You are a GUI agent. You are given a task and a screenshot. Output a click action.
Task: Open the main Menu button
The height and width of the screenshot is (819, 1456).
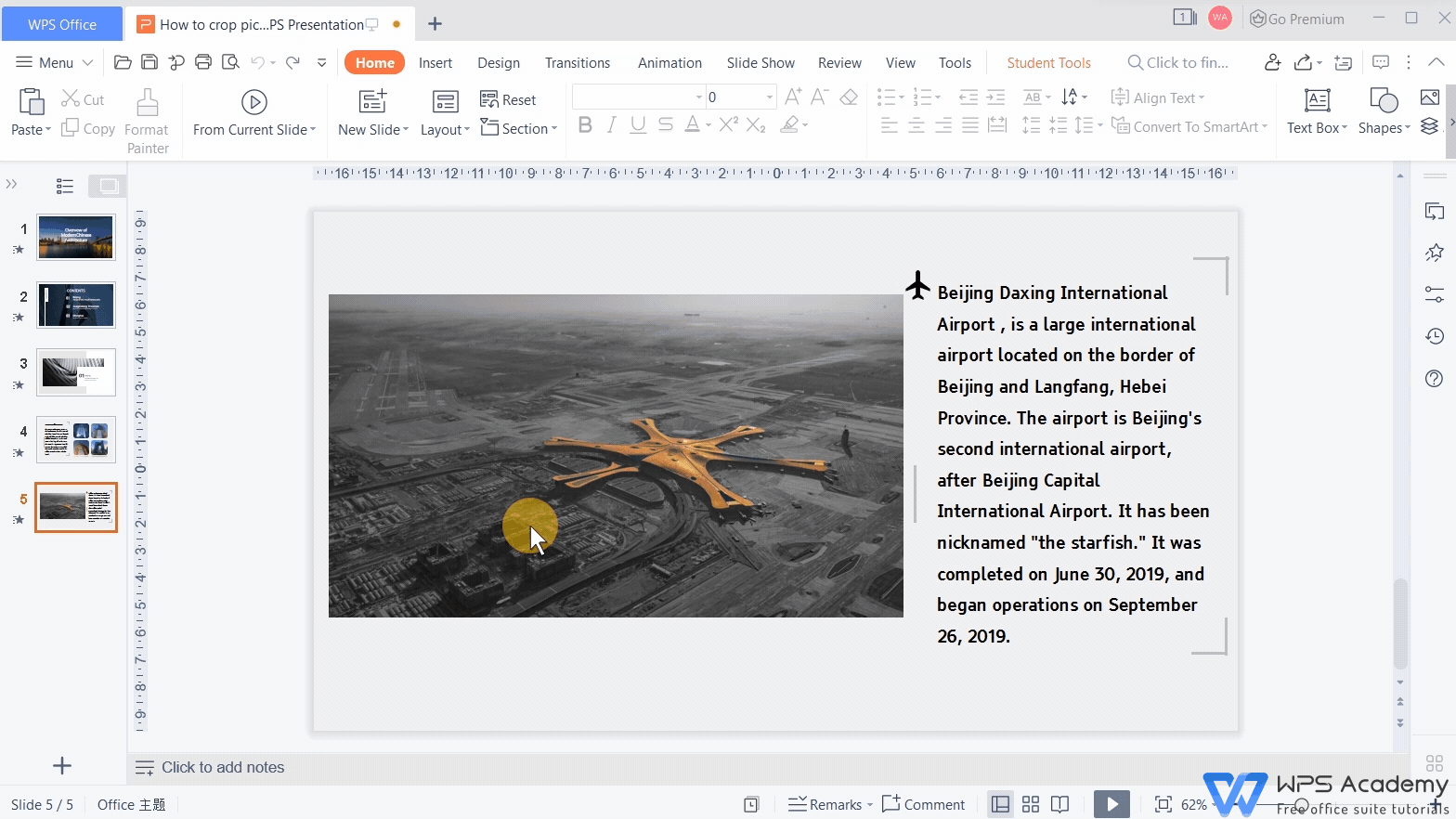pos(55,62)
